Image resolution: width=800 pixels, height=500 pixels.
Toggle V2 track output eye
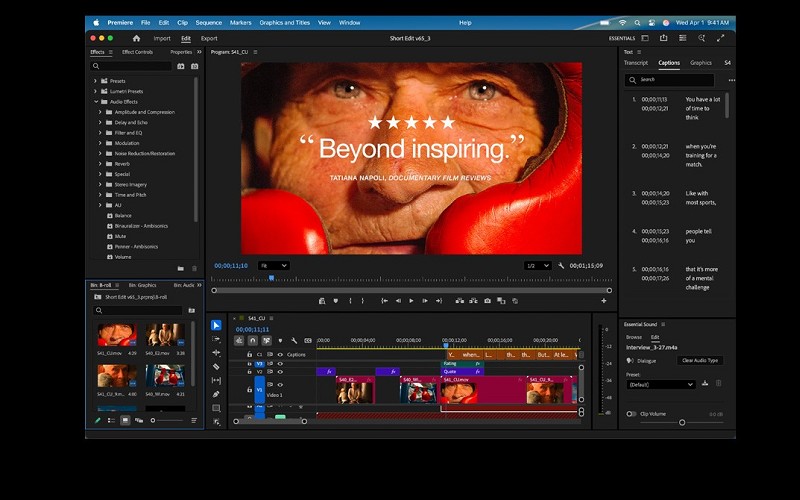tap(280, 372)
